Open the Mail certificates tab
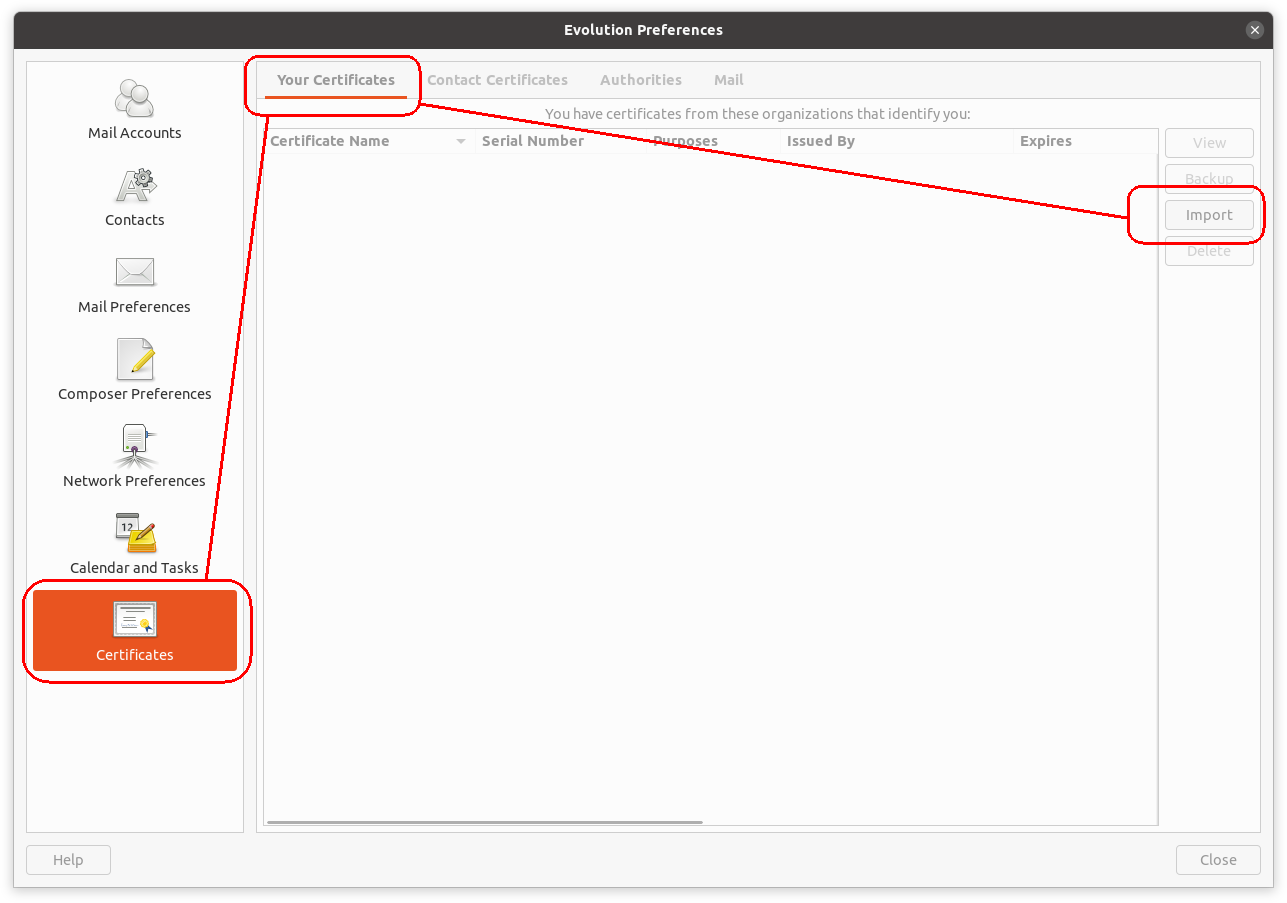 coord(728,80)
